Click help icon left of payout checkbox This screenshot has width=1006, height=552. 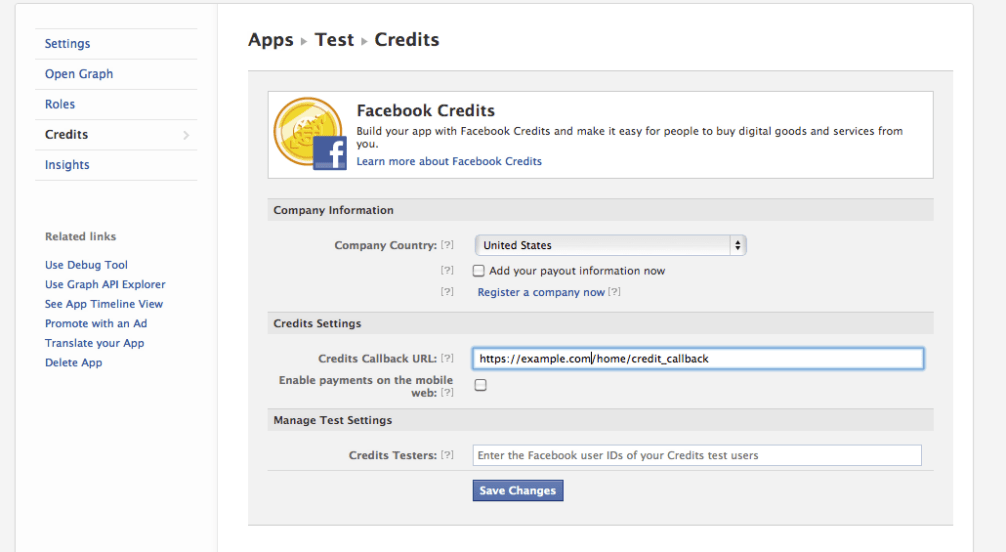pos(447,271)
